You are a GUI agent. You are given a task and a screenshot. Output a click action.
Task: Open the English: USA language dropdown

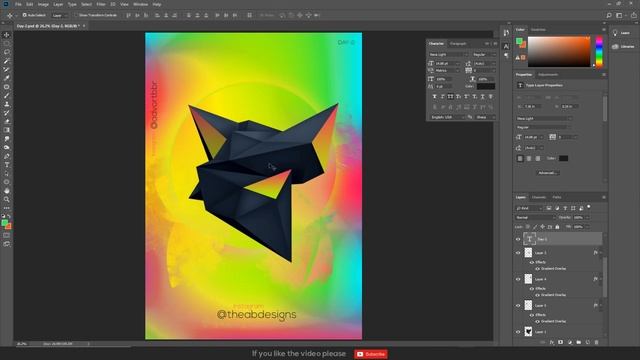point(448,117)
